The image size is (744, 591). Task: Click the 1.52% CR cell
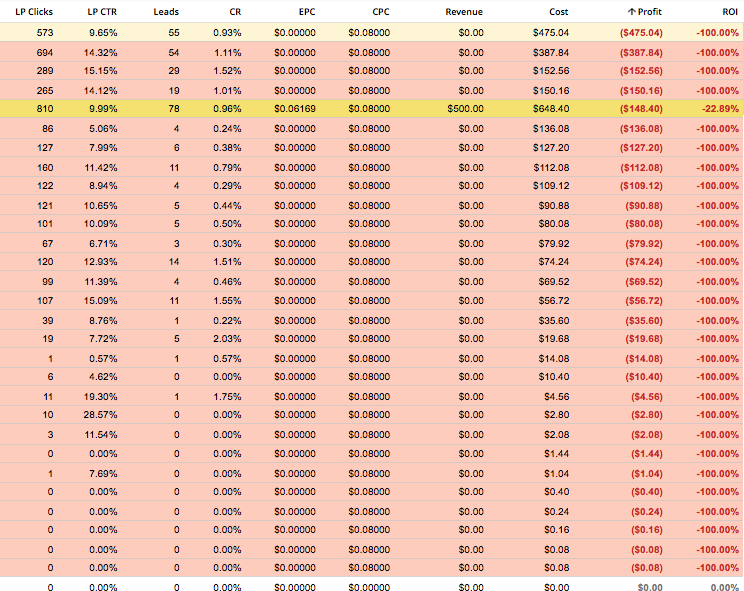[227, 71]
